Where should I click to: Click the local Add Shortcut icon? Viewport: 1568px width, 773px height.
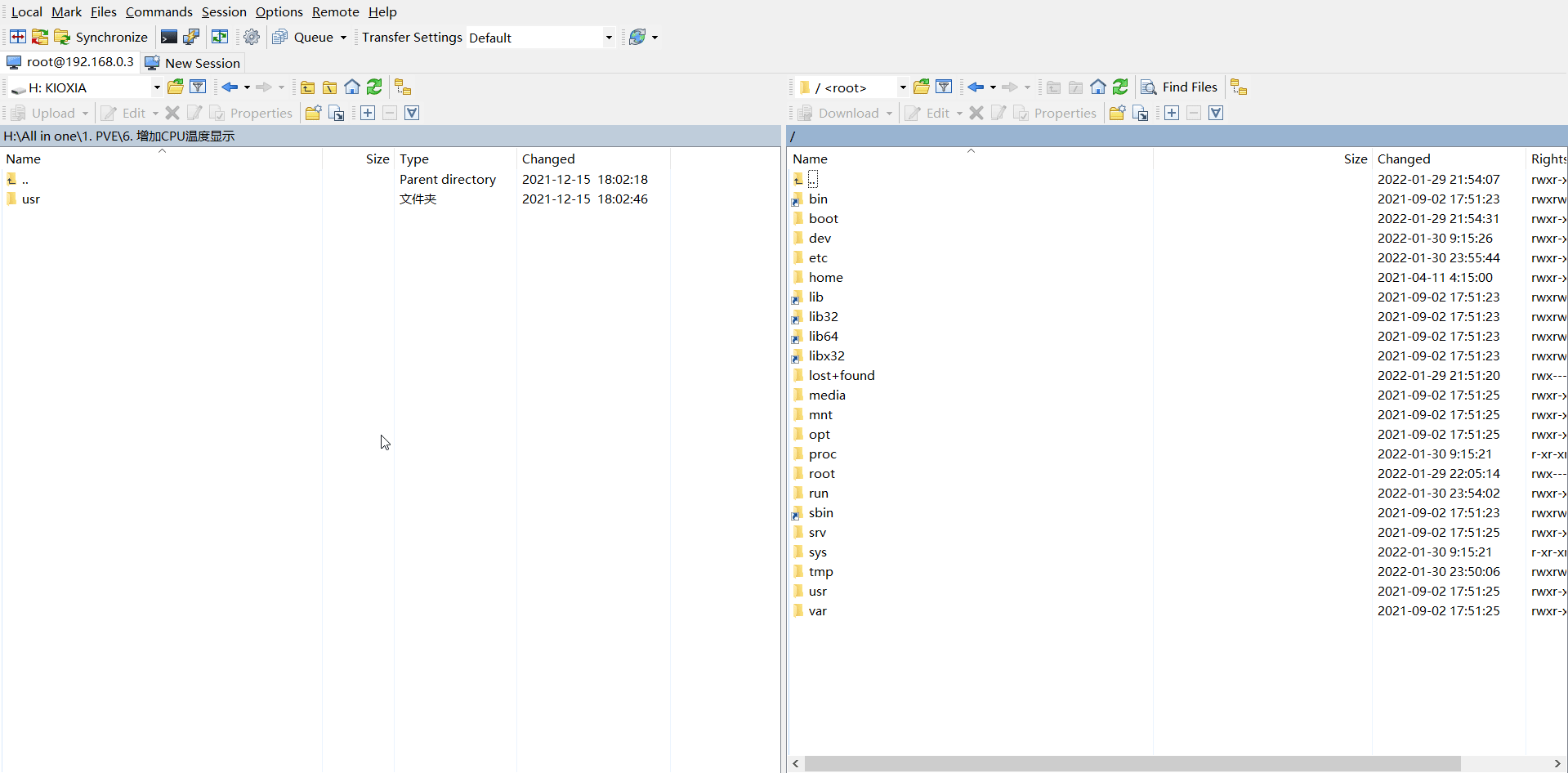tap(336, 113)
